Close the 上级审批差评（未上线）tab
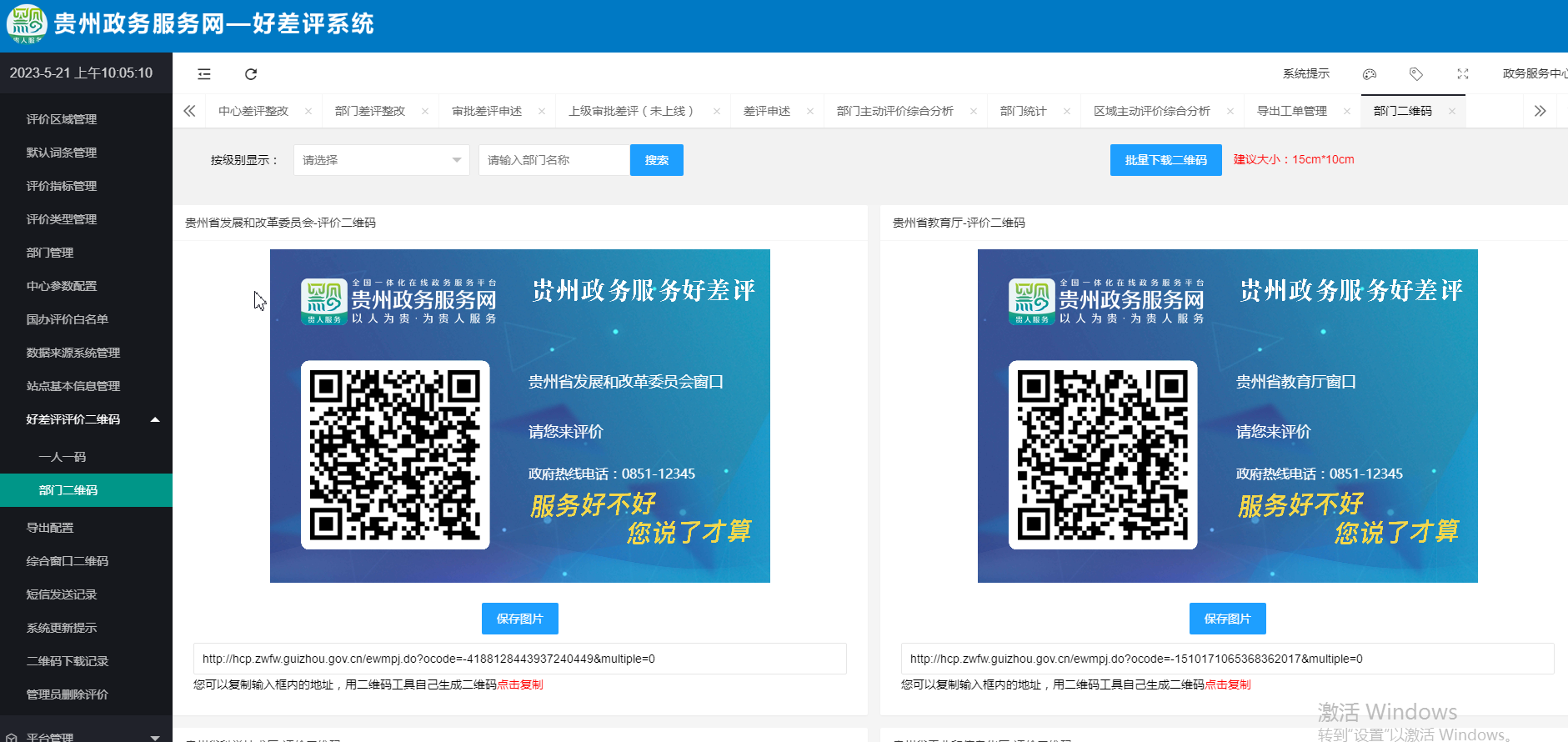Viewport: 1568px width, 742px height. coord(717,111)
